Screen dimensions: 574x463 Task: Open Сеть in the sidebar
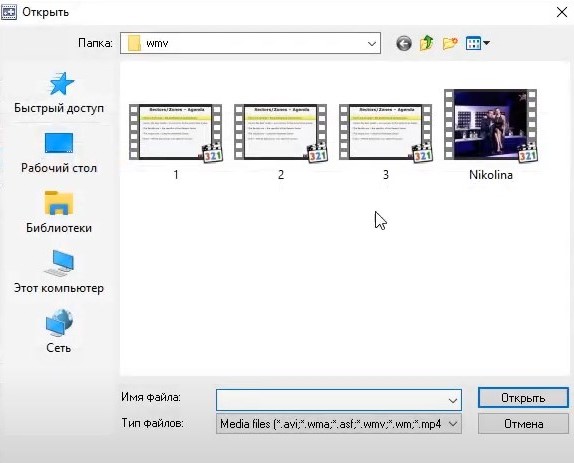point(59,332)
